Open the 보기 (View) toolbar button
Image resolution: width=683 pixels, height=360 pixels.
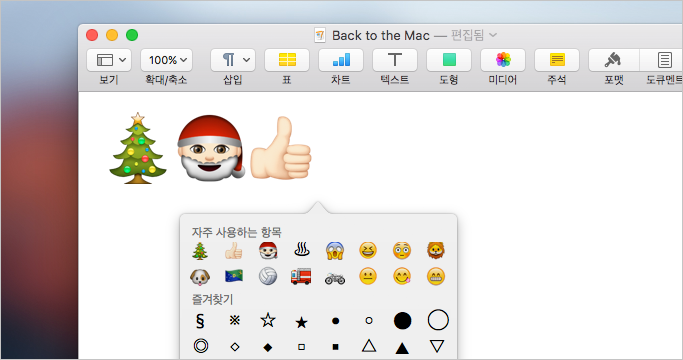109,60
